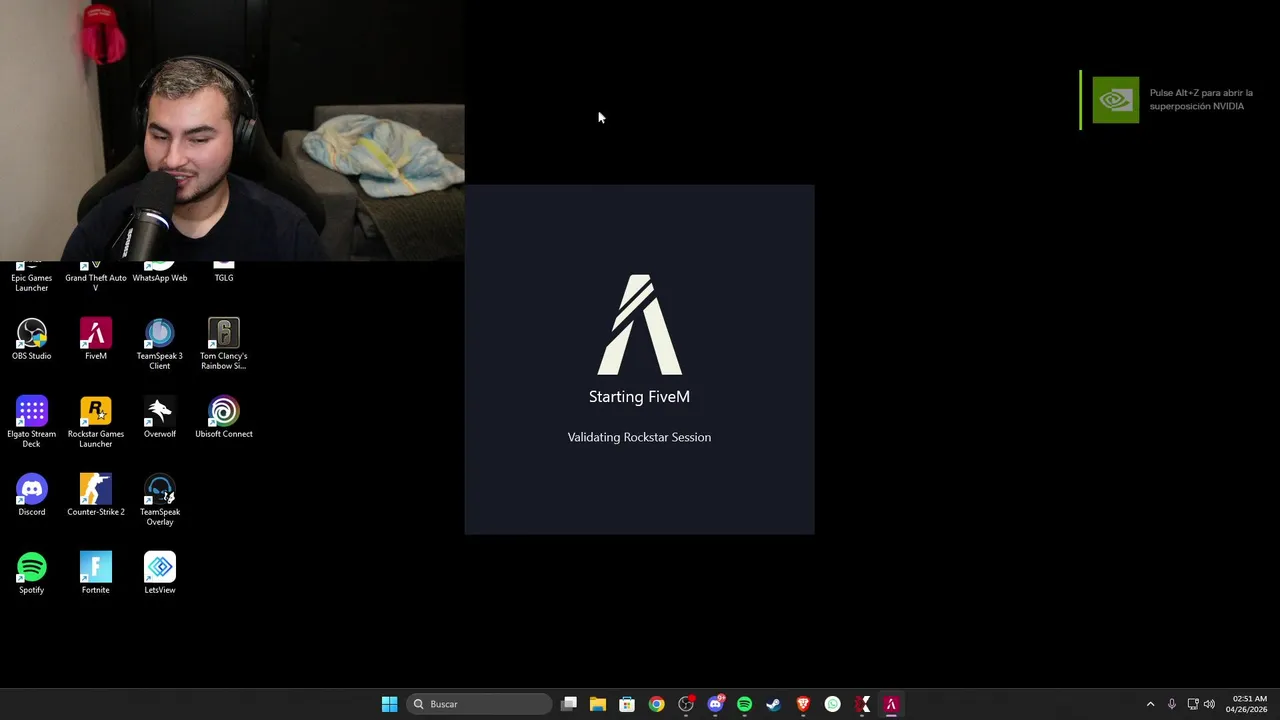
Task: Click the microphone icon in system tray
Action: pyautogui.click(x=1172, y=704)
